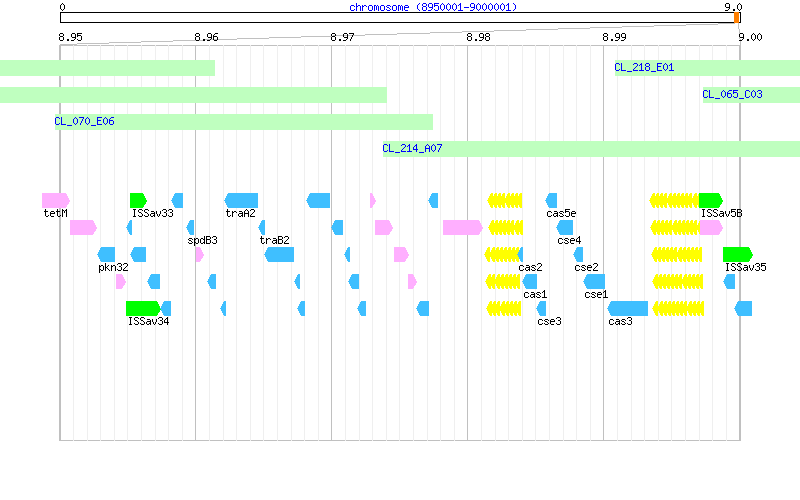This screenshot has height=500, width=800.
Task: Select the green ISSav33 element
Action: [138, 201]
